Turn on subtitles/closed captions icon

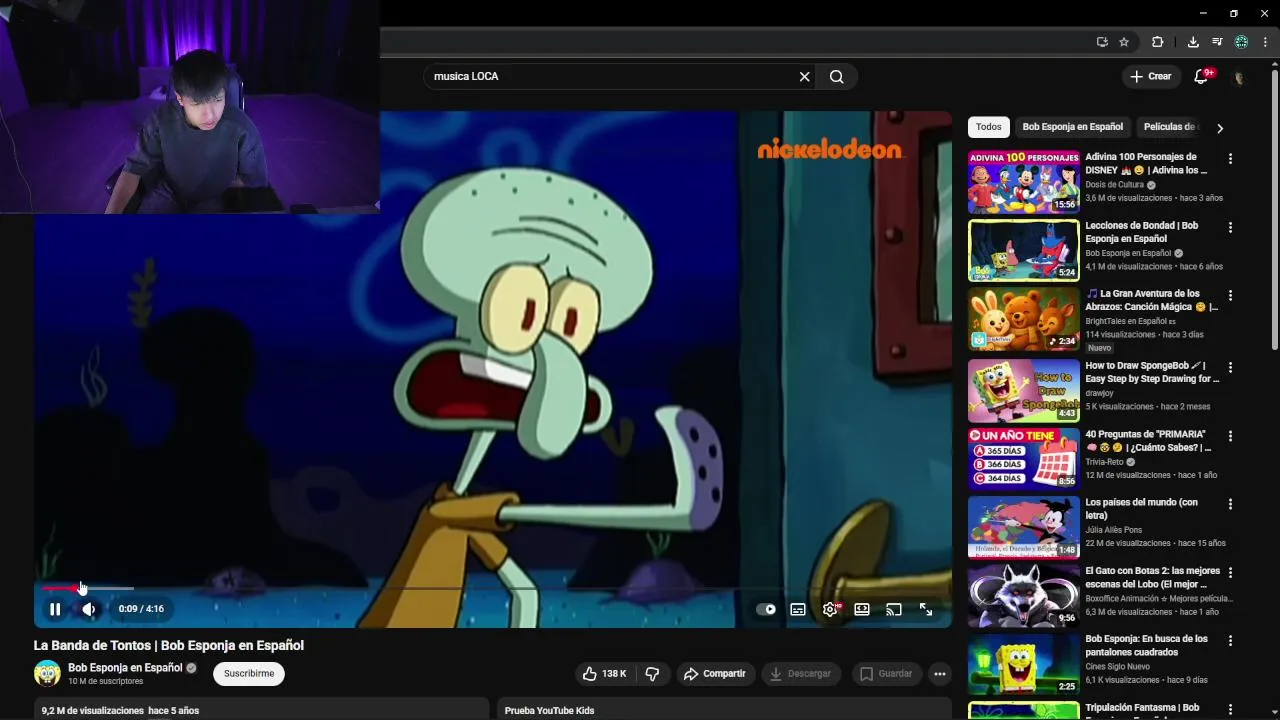pos(798,609)
